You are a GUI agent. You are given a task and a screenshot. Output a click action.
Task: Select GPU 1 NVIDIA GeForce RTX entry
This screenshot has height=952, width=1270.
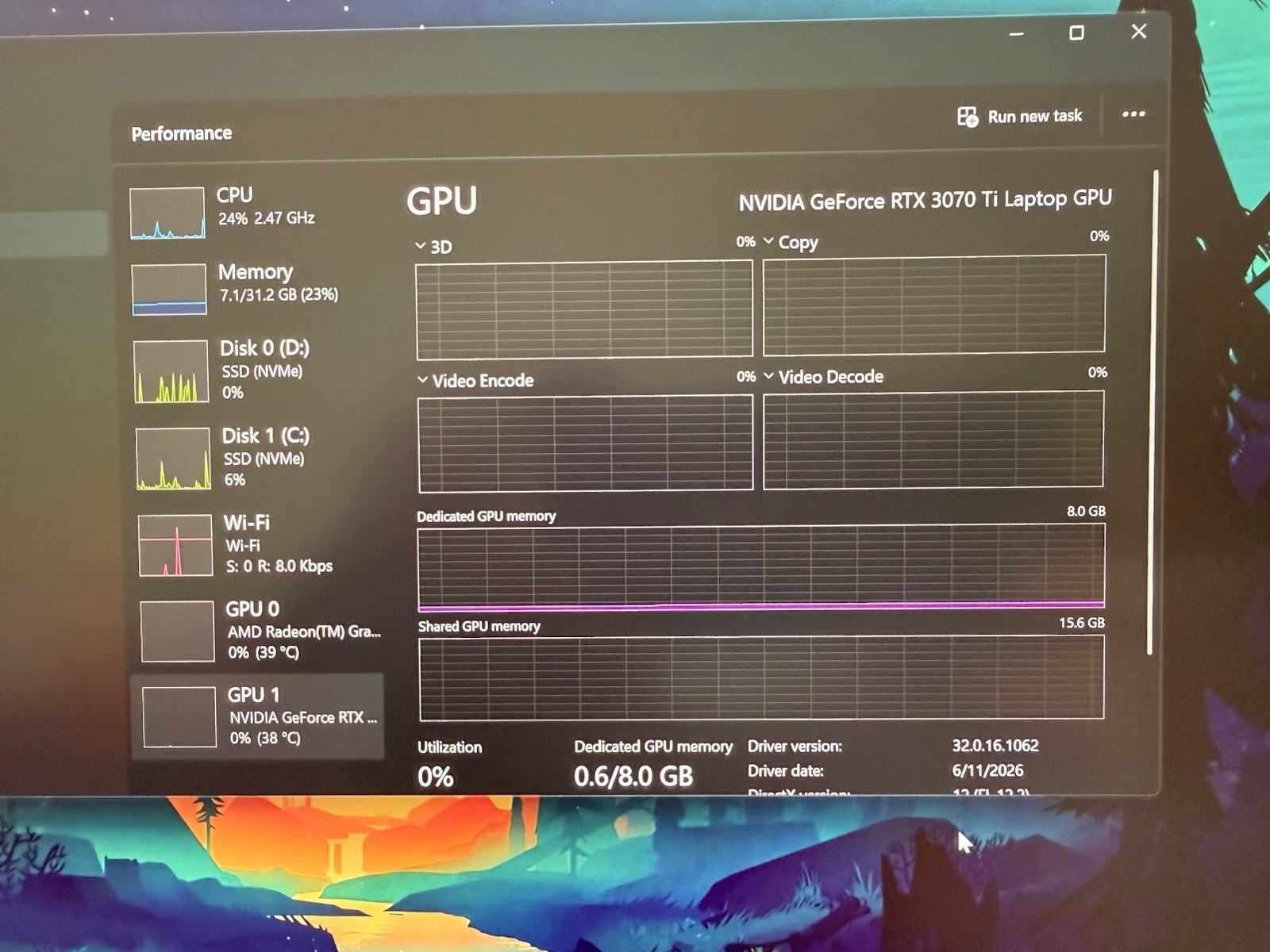tap(258, 716)
